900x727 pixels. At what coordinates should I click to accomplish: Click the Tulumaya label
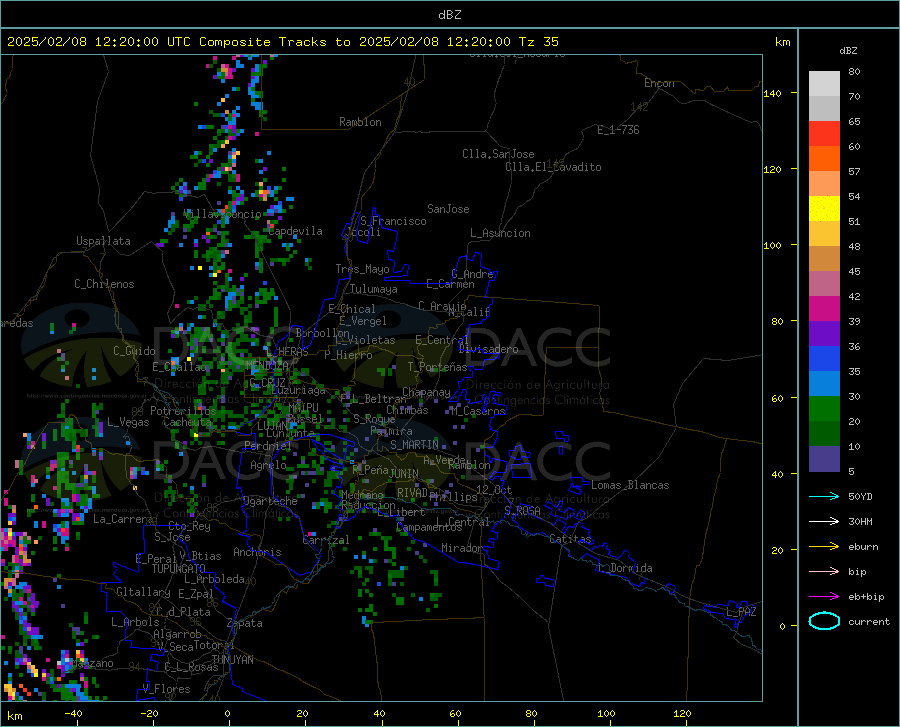pyautogui.click(x=374, y=289)
